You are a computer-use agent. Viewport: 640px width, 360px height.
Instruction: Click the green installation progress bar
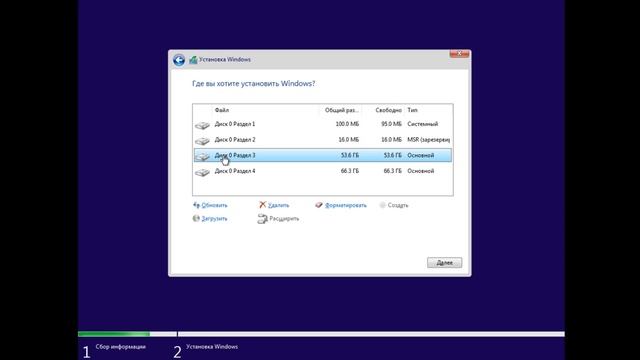(114, 334)
